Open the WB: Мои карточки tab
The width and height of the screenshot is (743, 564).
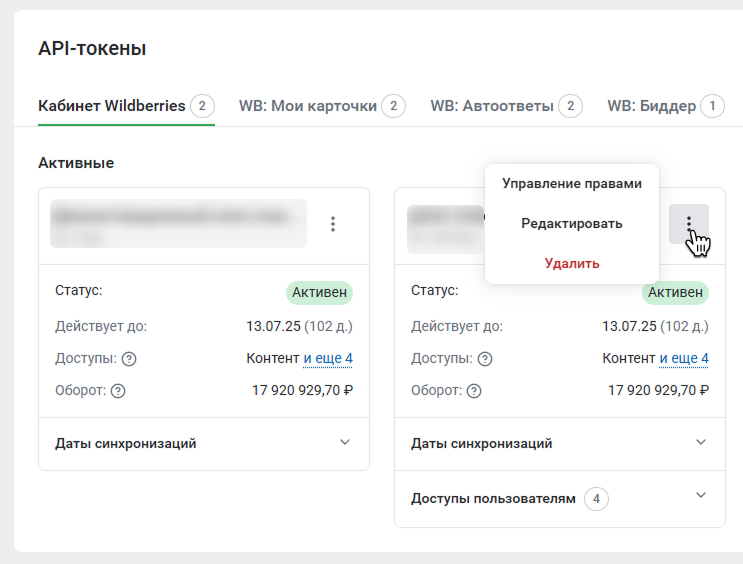[322, 106]
